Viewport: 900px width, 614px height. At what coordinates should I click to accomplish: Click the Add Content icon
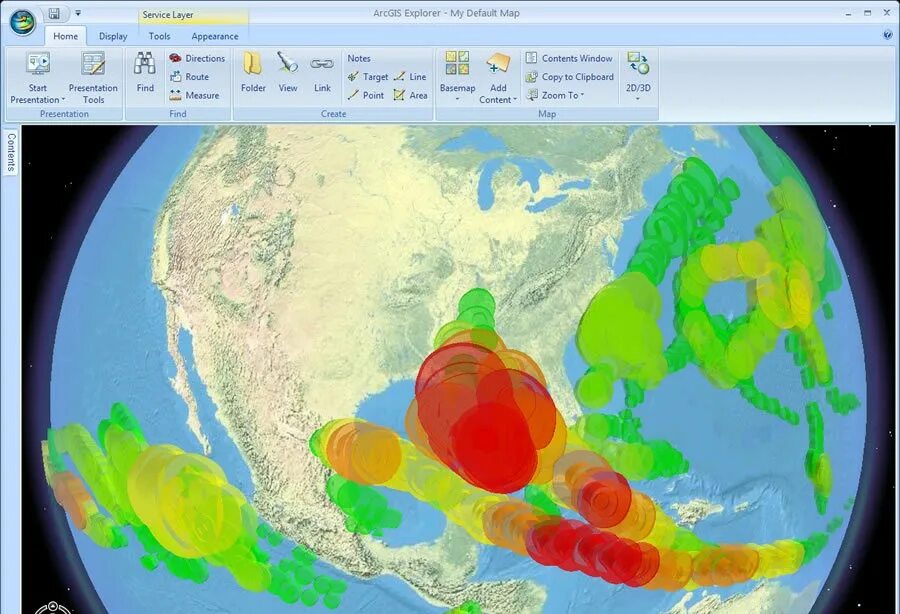[498, 64]
